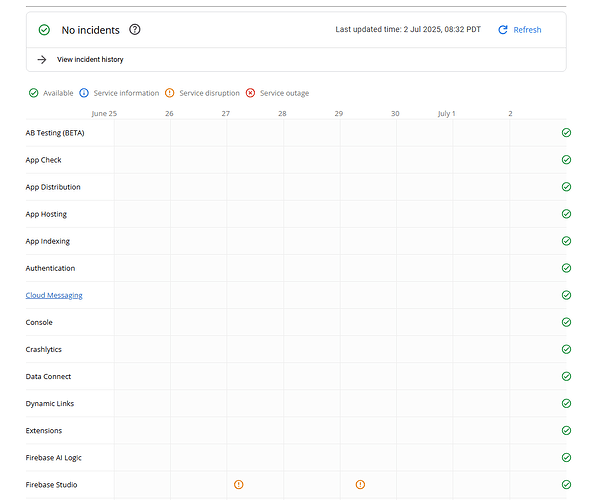Viewport: 597px width, 500px height.
Task: Click the circular refresh arrow icon
Action: point(503,30)
